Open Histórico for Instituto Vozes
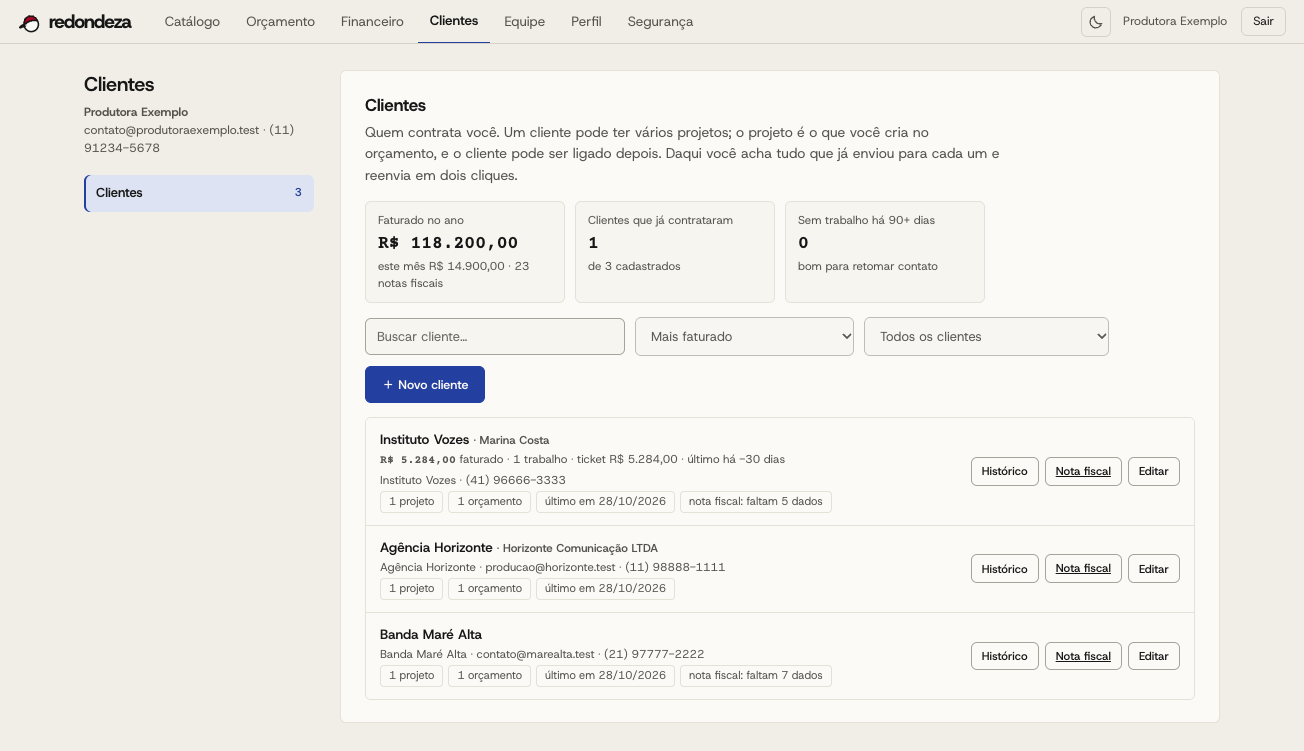The width and height of the screenshot is (1304, 751). pyautogui.click(x=1004, y=471)
